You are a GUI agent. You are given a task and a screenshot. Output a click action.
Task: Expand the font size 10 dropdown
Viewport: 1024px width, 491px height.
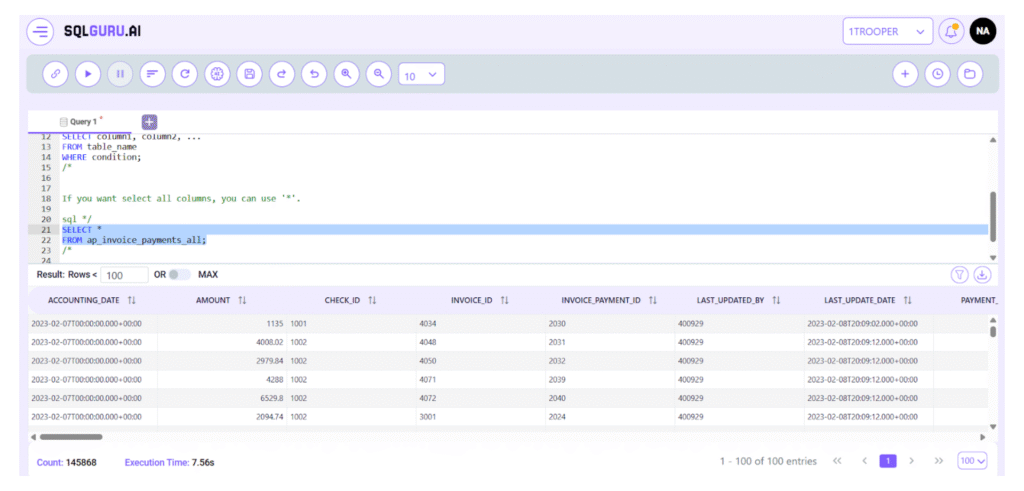coord(421,75)
